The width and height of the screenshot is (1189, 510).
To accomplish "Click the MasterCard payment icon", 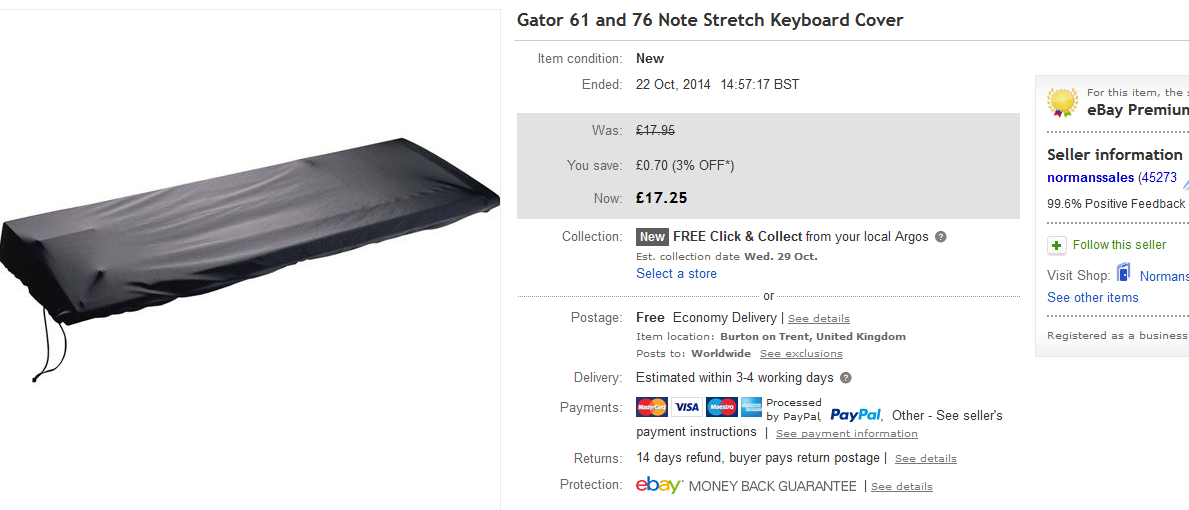I will tap(651, 407).
